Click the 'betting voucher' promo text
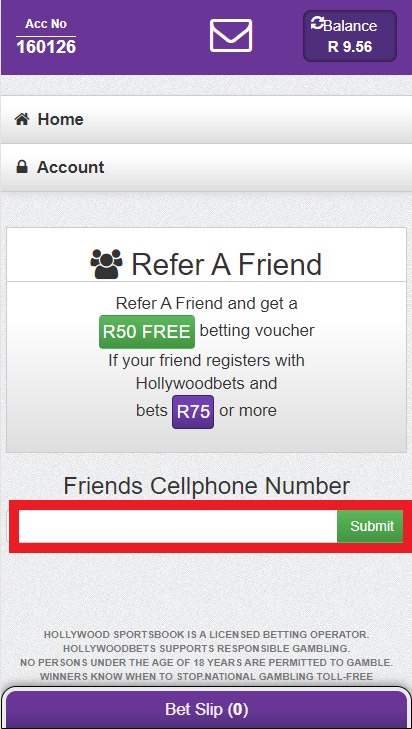The width and height of the screenshot is (412, 729). tap(257, 331)
